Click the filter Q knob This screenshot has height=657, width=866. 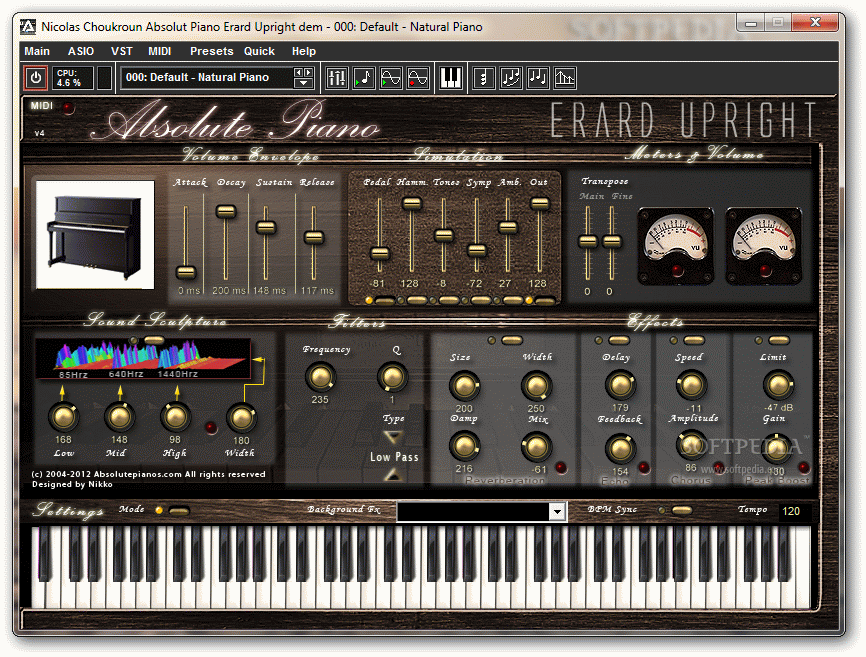(x=392, y=377)
